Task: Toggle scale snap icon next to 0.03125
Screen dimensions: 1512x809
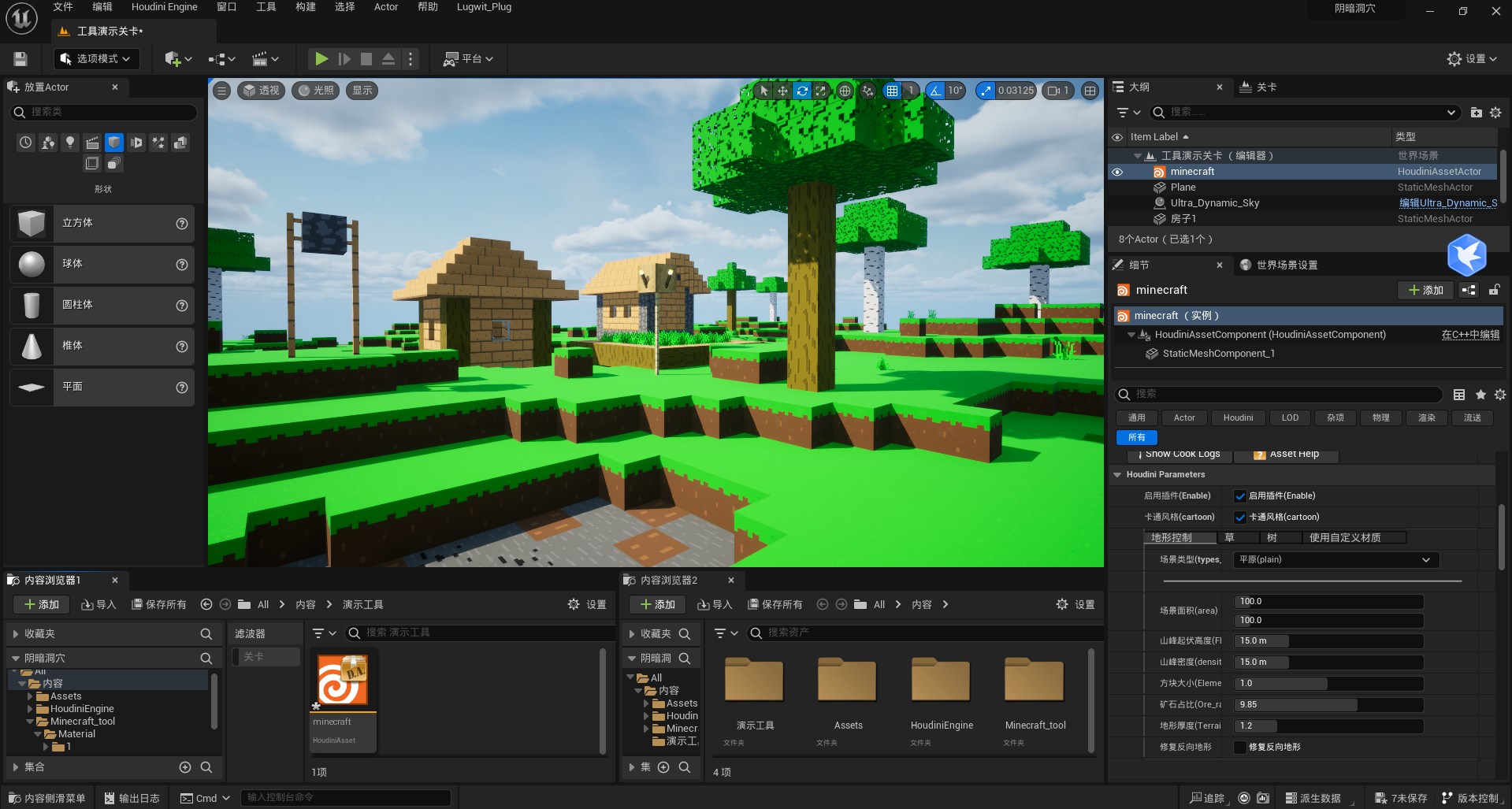Action: pyautogui.click(x=986, y=91)
